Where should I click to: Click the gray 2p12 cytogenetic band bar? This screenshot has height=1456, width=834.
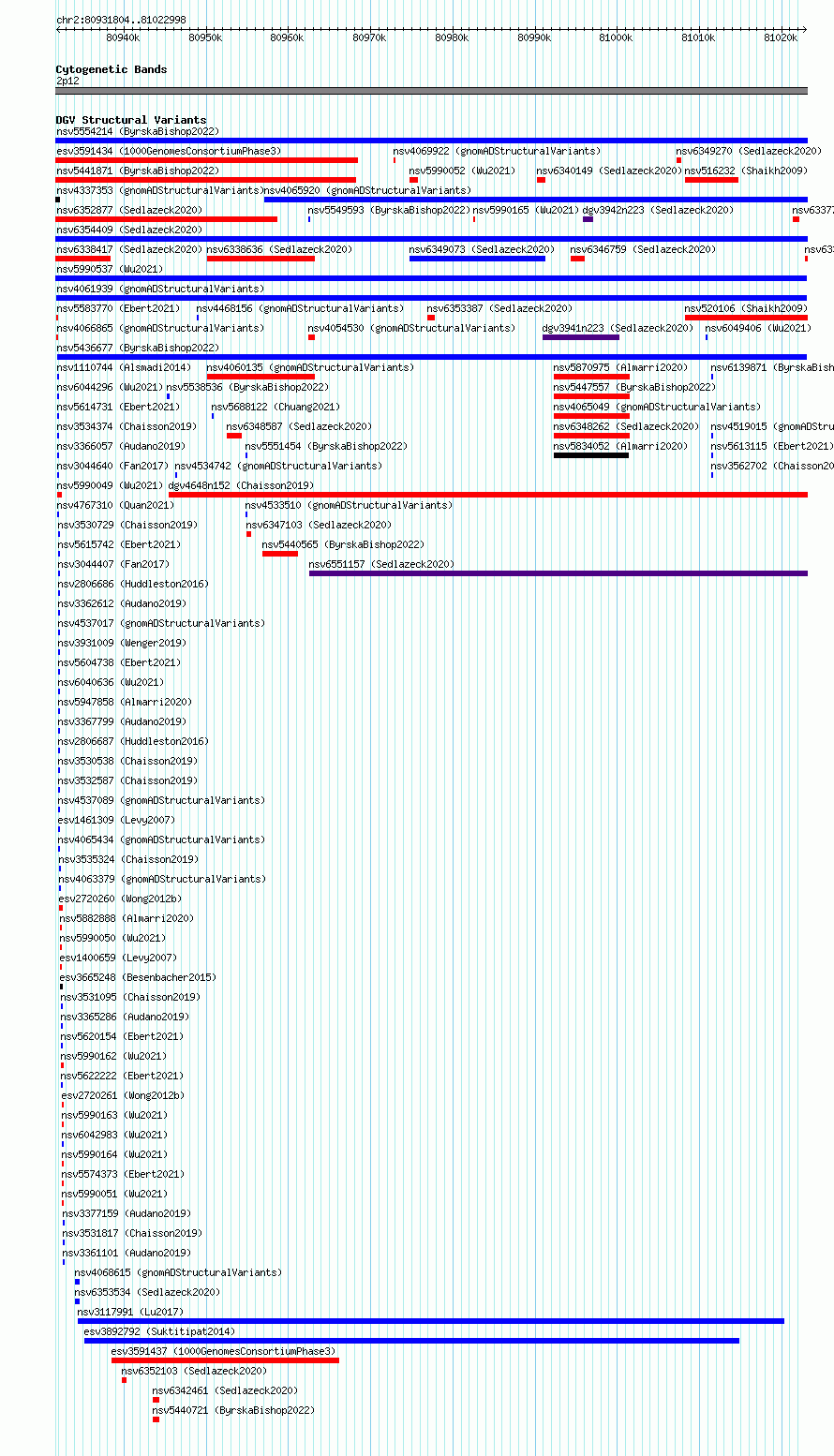point(432,91)
